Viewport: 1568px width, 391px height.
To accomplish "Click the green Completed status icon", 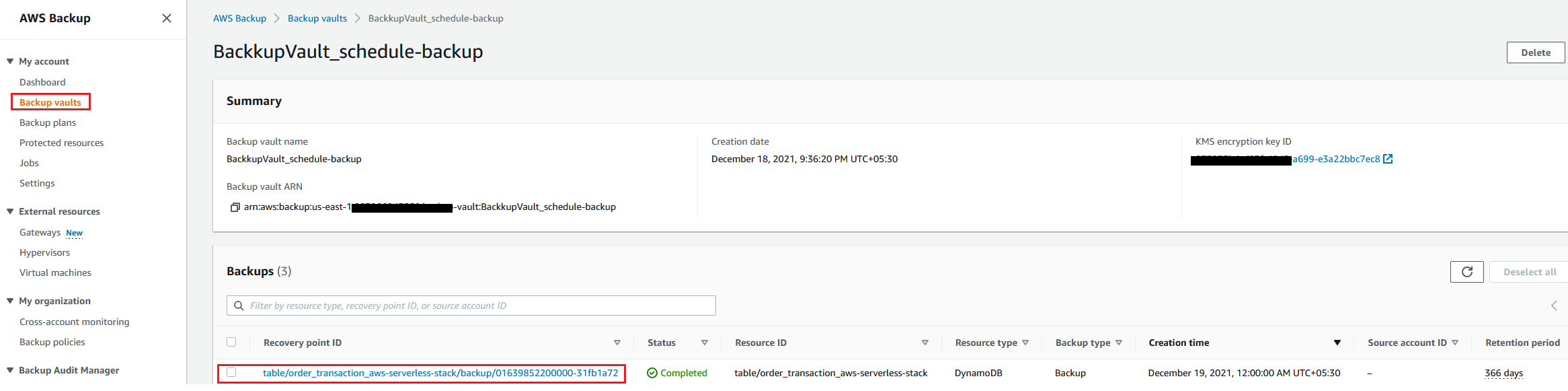I will [x=652, y=373].
